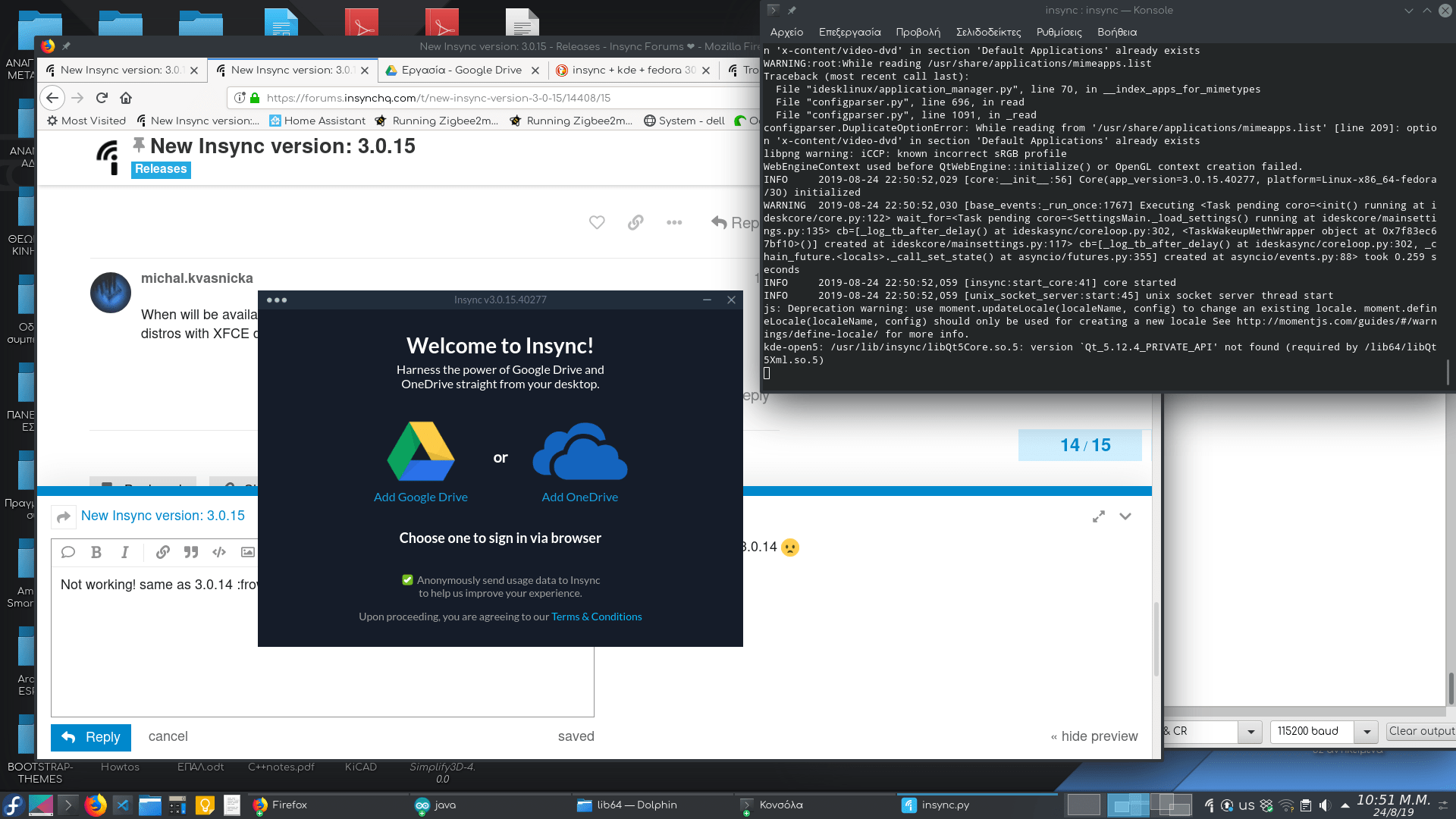Open the CR line ending dropdown
Viewport: 1456px width, 819px height.
coord(1250,732)
